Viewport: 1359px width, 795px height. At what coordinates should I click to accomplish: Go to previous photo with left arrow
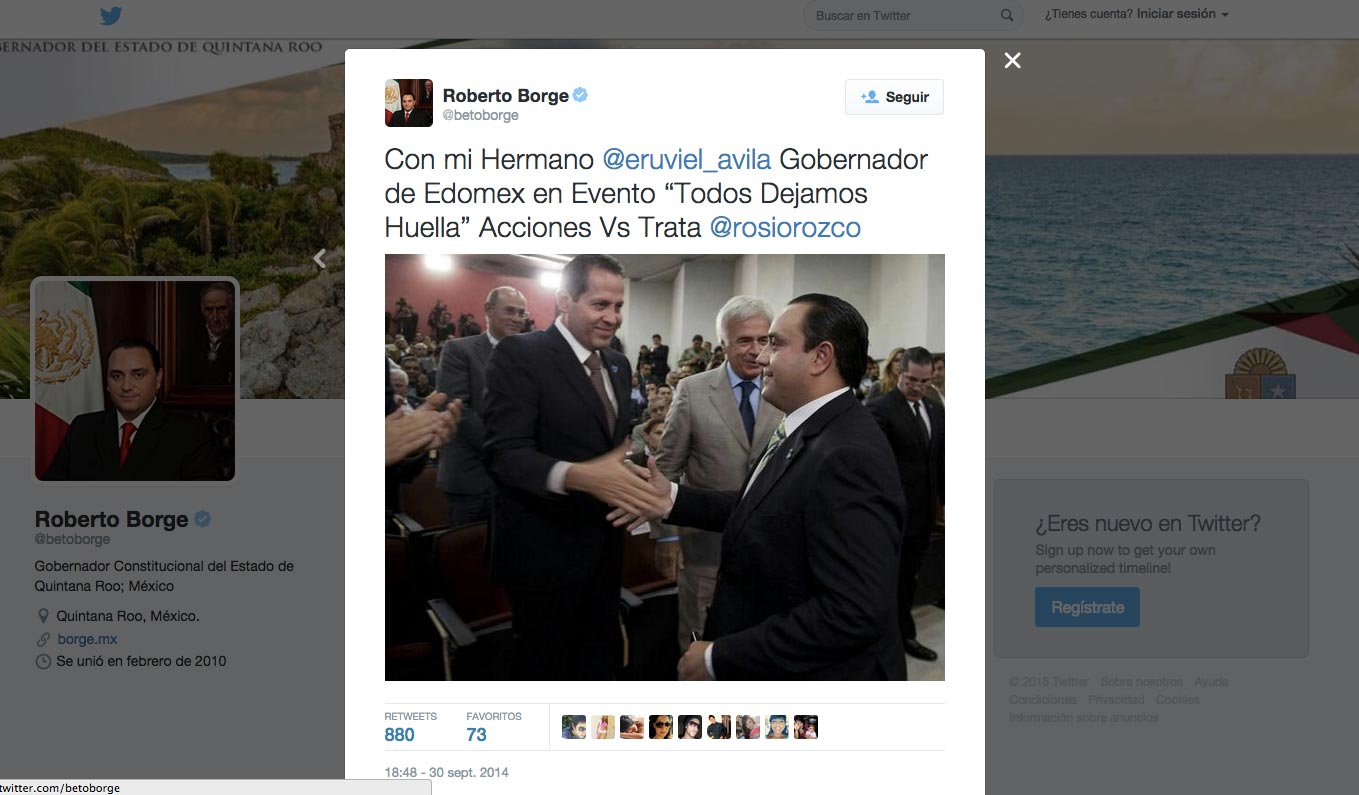pos(320,259)
